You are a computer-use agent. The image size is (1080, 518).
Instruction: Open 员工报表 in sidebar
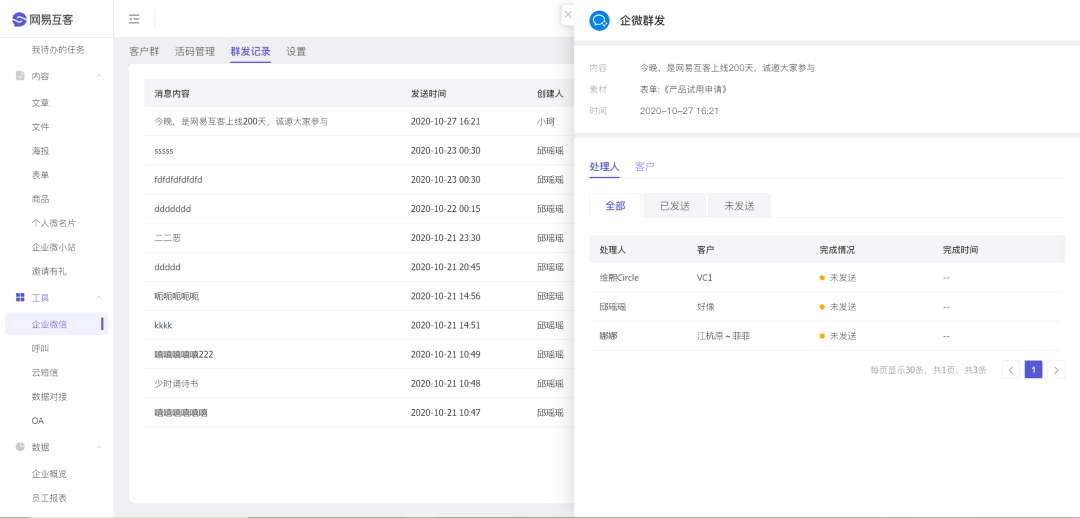(50, 498)
